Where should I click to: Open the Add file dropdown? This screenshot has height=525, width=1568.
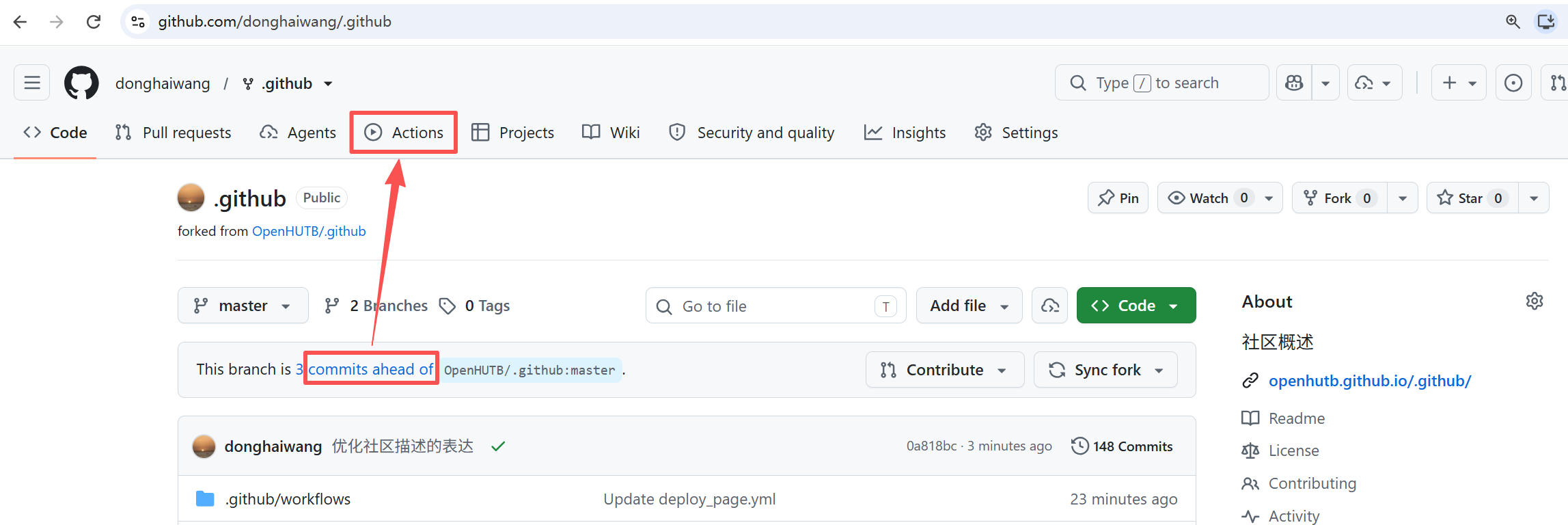(969, 306)
